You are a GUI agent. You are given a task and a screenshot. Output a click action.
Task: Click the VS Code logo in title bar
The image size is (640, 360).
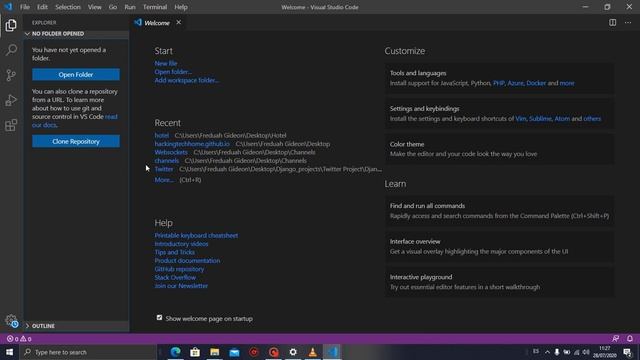[8, 7]
